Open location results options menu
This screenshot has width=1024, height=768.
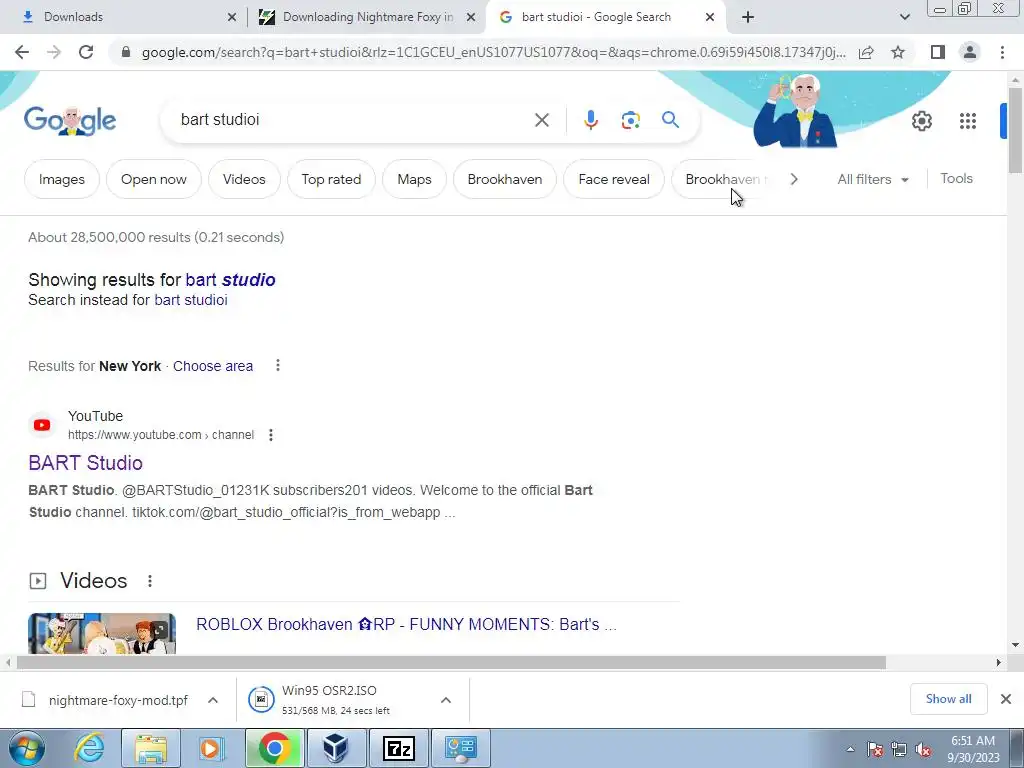(278, 366)
